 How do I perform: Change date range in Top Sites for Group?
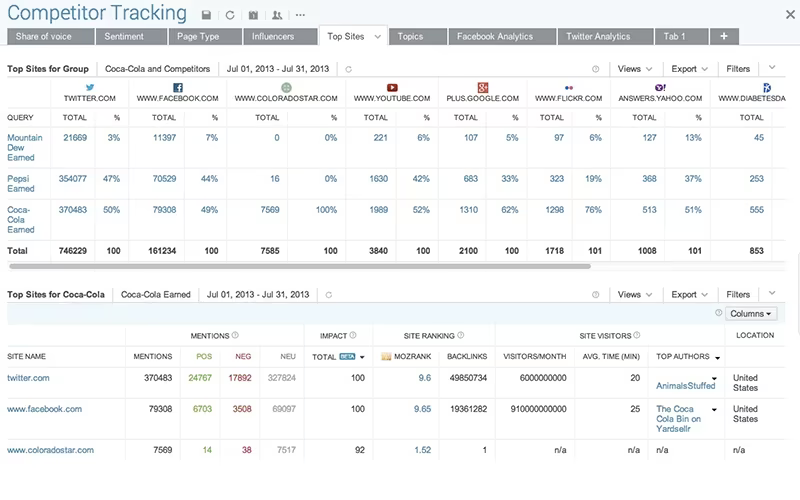[x=278, y=69]
